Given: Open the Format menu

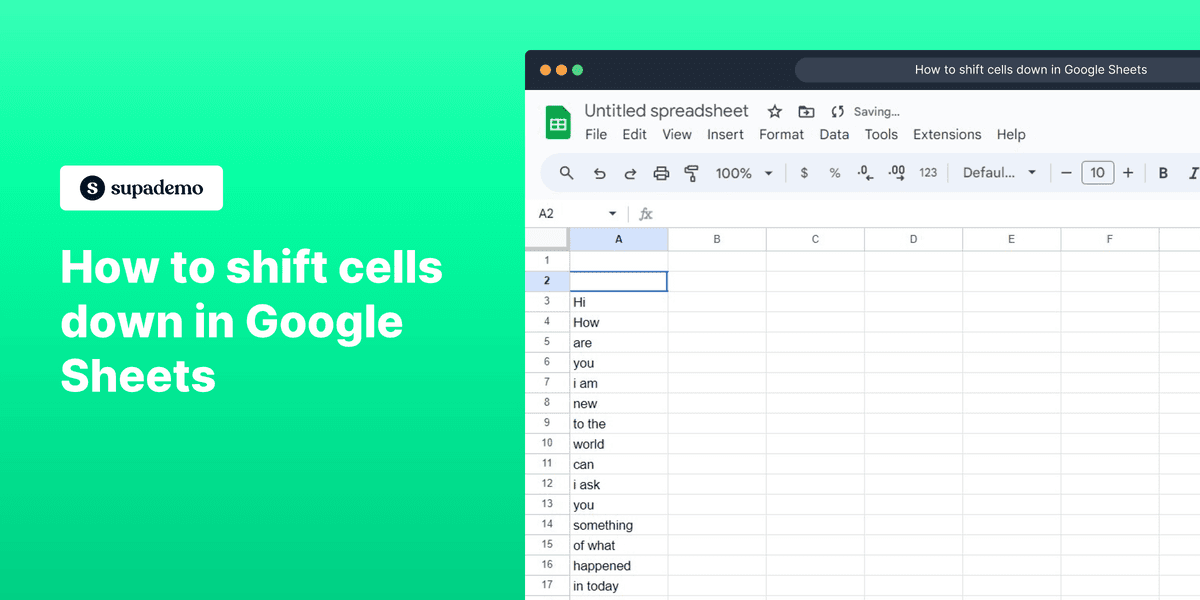Looking at the screenshot, I should [781, 134].
